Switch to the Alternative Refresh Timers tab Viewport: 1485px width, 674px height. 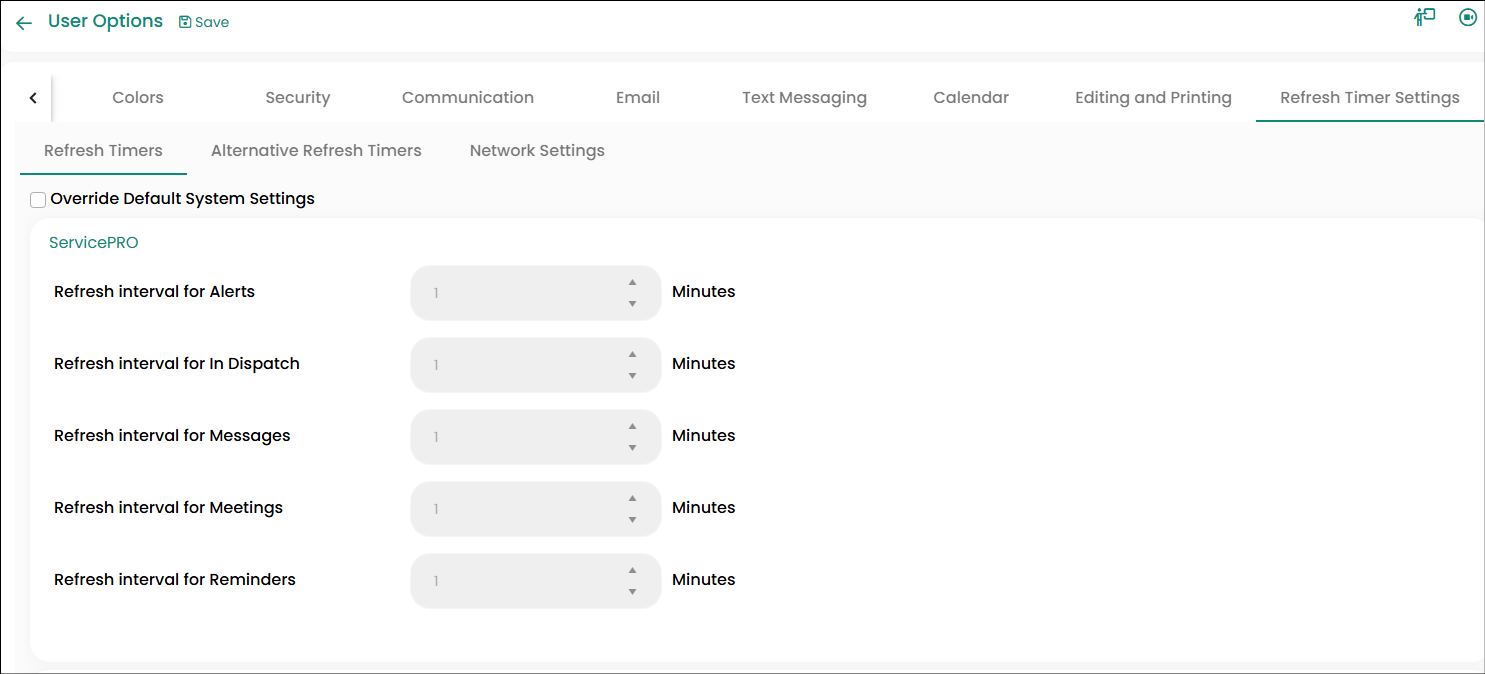point(316,151)
